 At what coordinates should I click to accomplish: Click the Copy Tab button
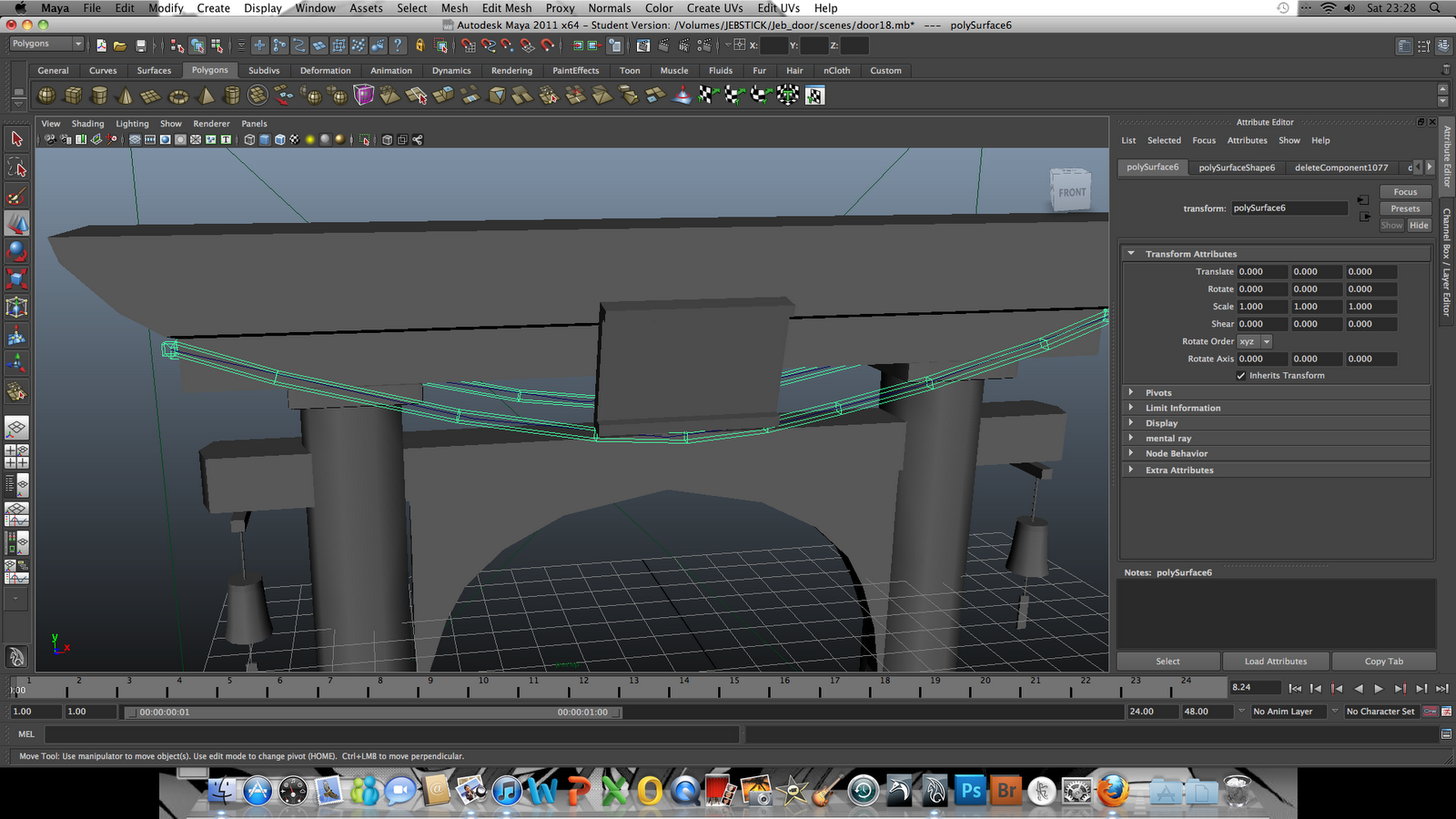[1383, 662]
